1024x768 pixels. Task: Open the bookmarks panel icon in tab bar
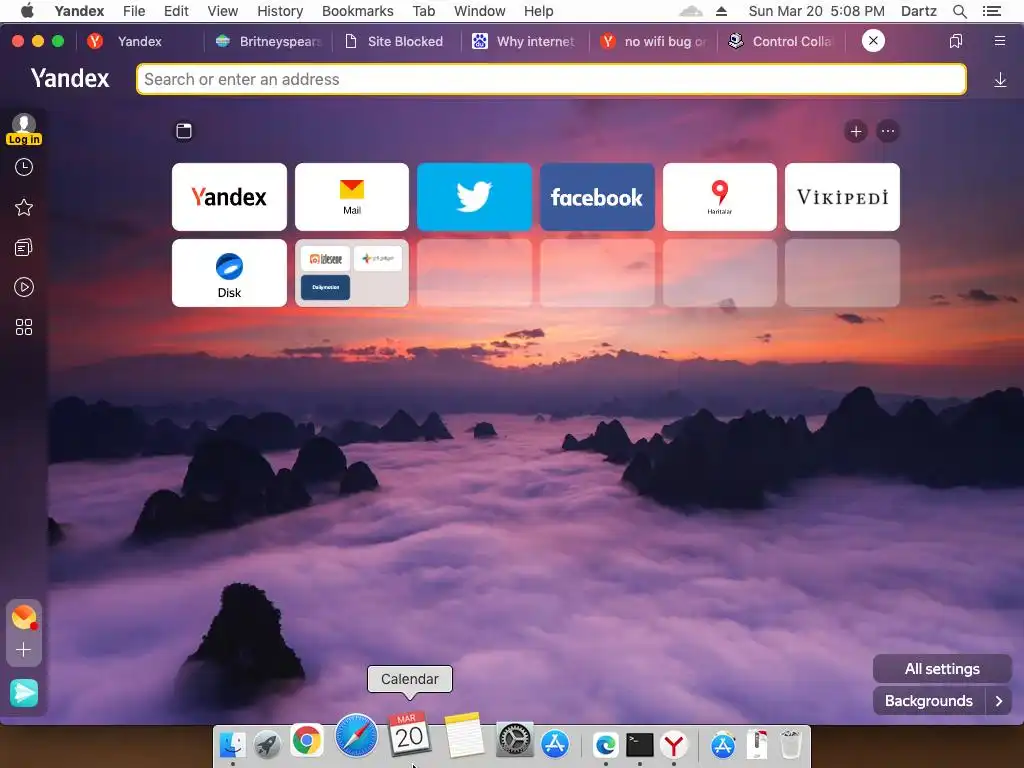click(x=955, y=41)
